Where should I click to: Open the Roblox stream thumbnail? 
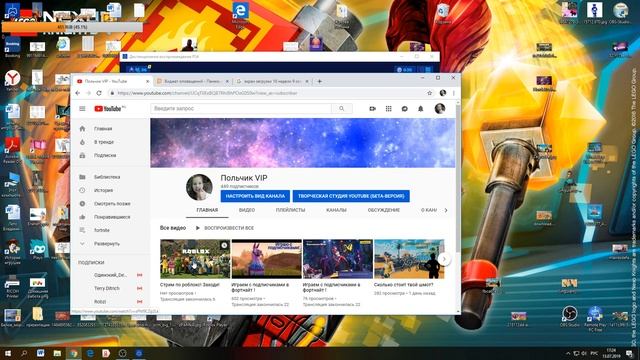[x=195, y=259]
